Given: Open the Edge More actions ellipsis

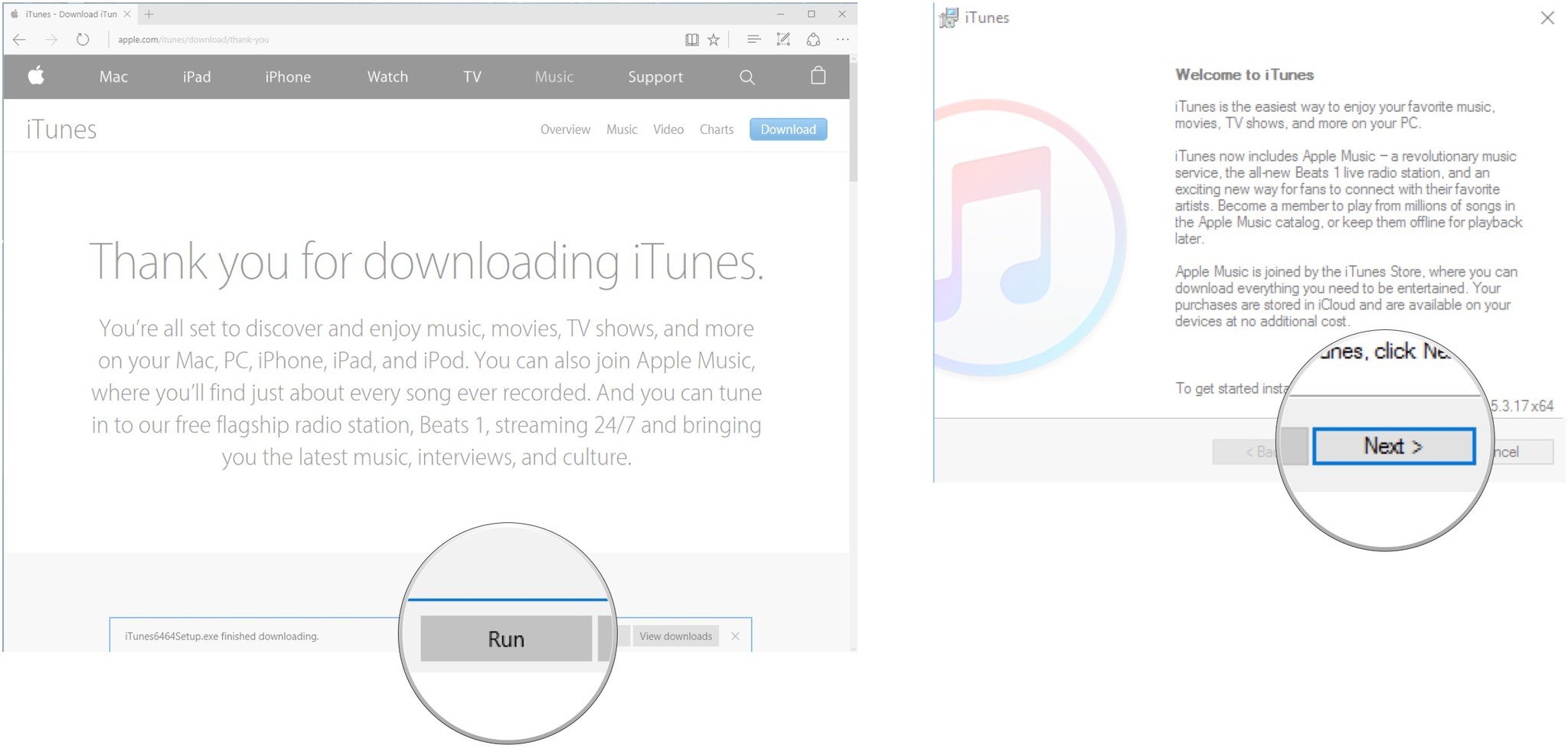Looking at the screenshot, I should point(842,40).
